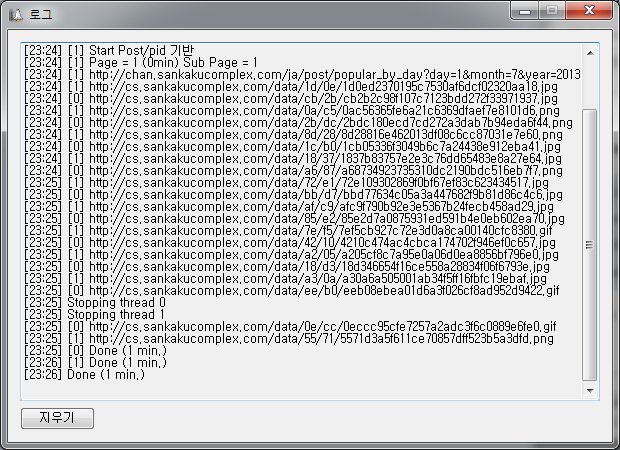Click the popular_by_day URL log line

click(x=302, y=74)
